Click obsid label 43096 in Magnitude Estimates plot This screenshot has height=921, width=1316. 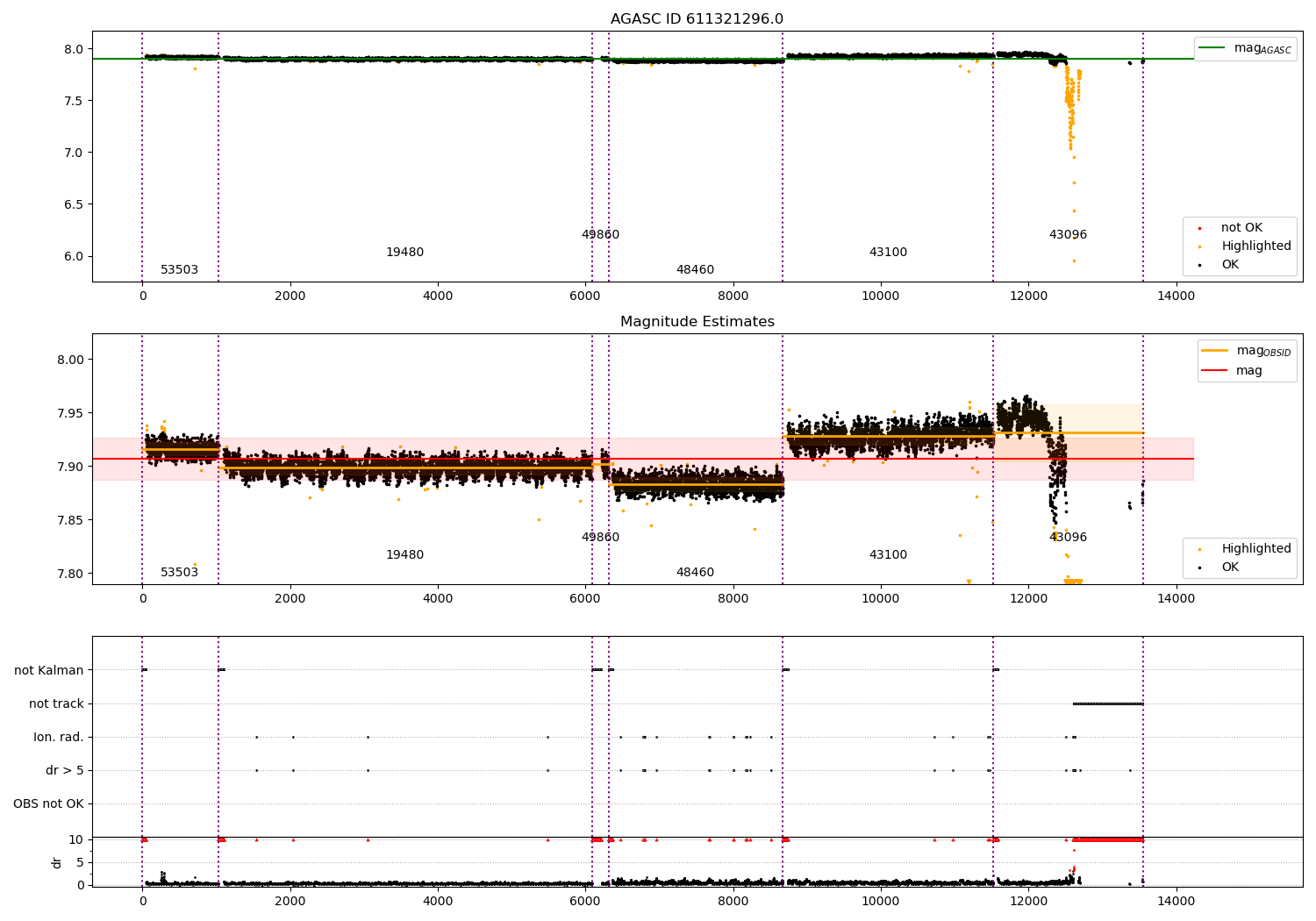(x=1068, y=537)
